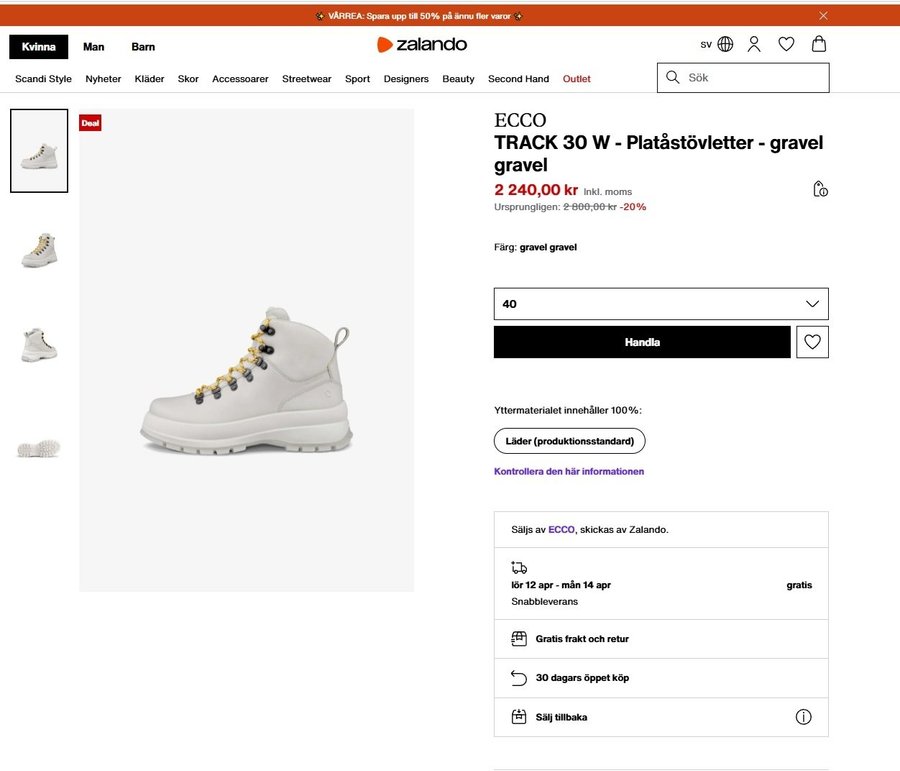Click the Zalando logo
The height and width of the screenshot is (771, 900).
click(422, 45)
